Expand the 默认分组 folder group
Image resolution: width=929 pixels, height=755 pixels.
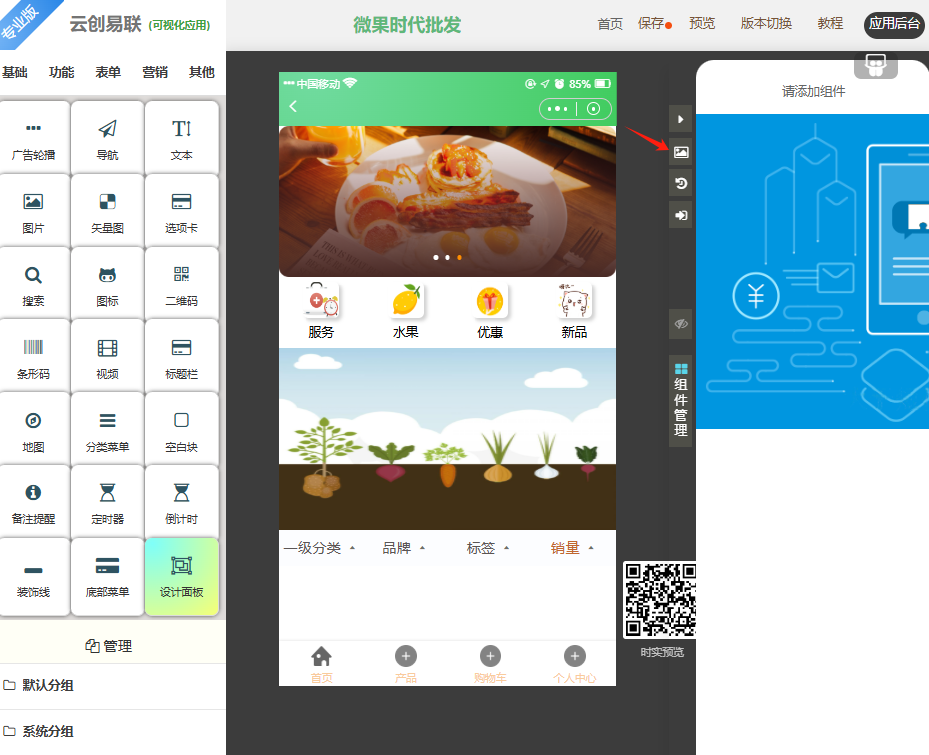click(48, 686)
